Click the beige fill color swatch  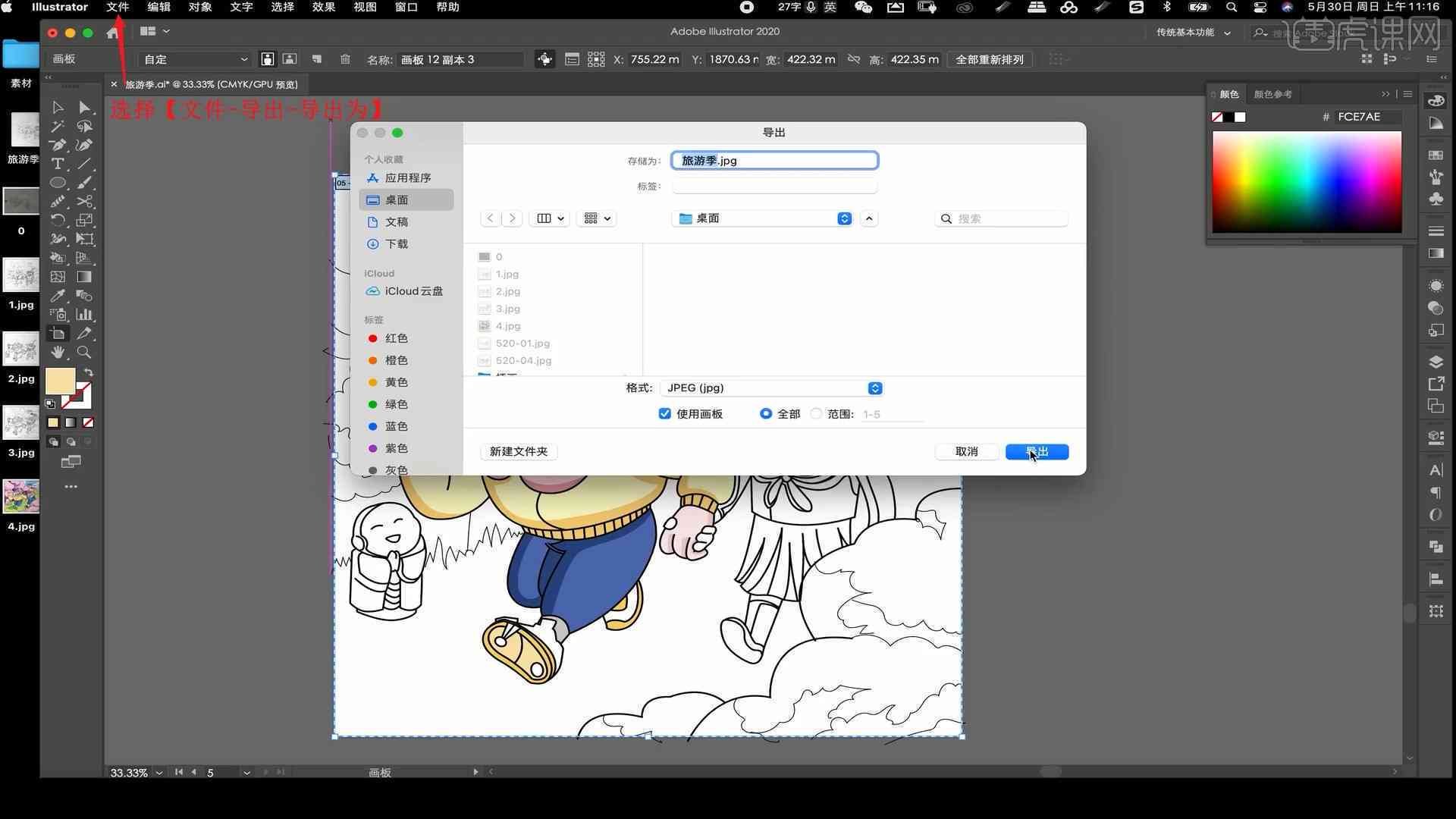tap(60, 381)
